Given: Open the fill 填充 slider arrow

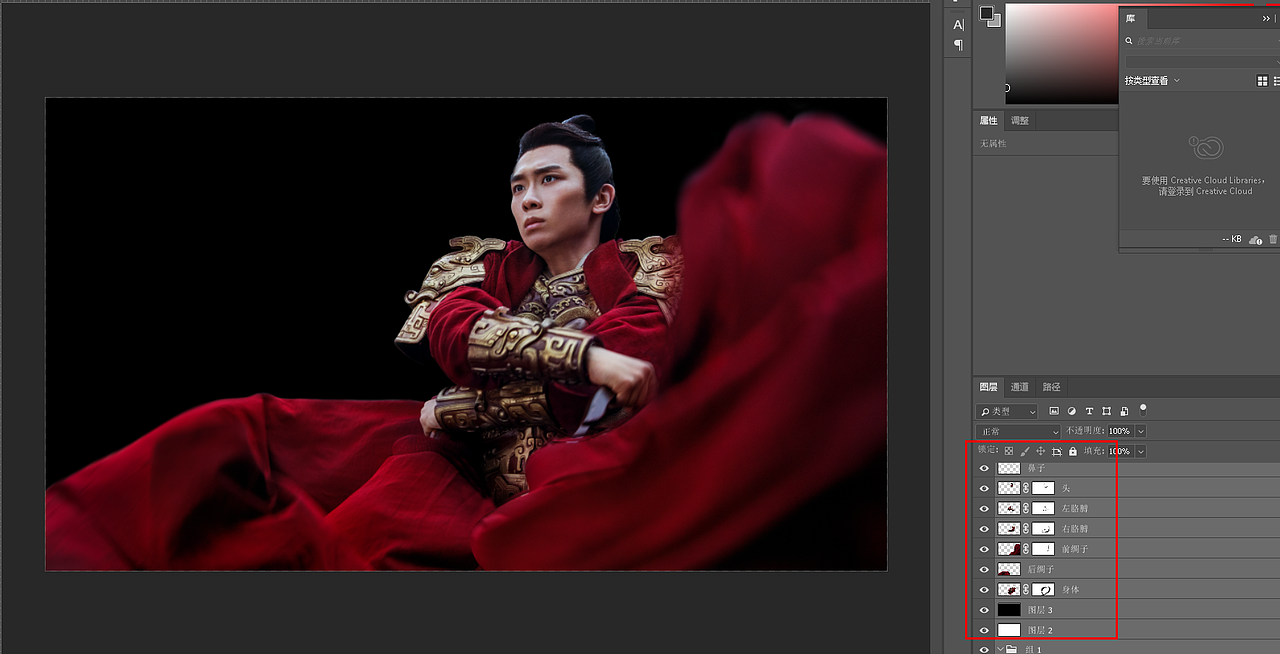Looking at the screenshot, I should tap(1141, 451).
